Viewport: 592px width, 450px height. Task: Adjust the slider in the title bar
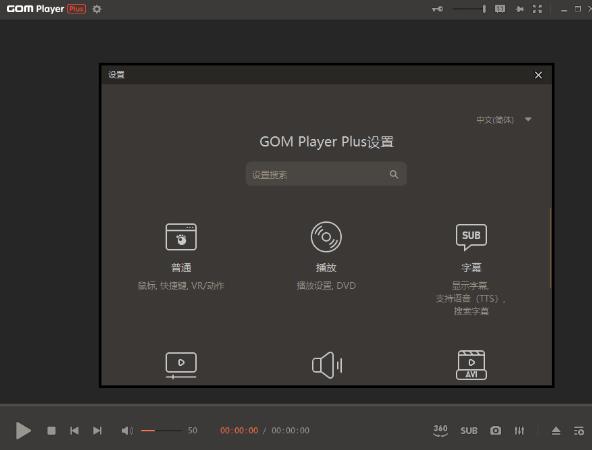tap(470, 9)
